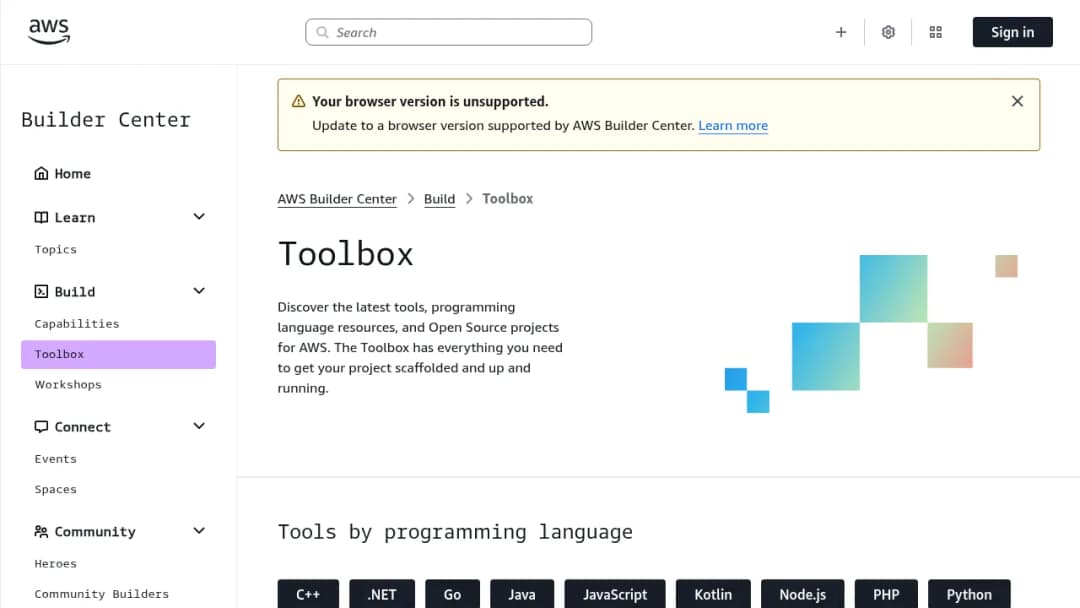Choose the Python language button
Screen dimensions: 1080x608
[x=969, y=594]
